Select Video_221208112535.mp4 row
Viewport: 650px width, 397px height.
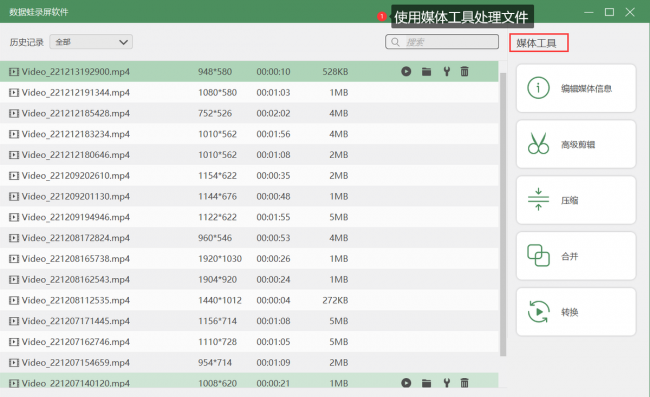249,300
